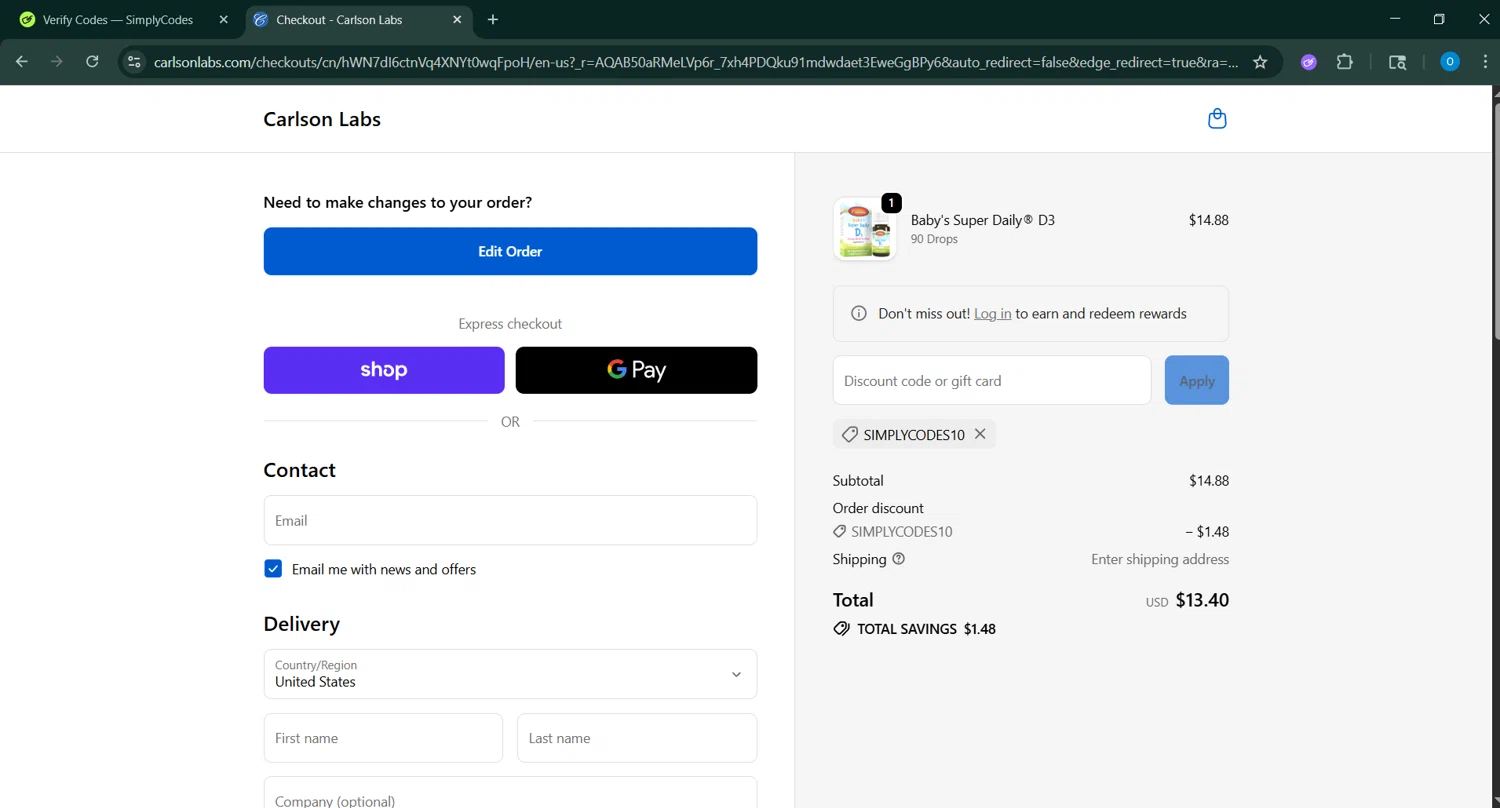
Task: Click the Carlson Labs store name
Action: tap(322, 119)
